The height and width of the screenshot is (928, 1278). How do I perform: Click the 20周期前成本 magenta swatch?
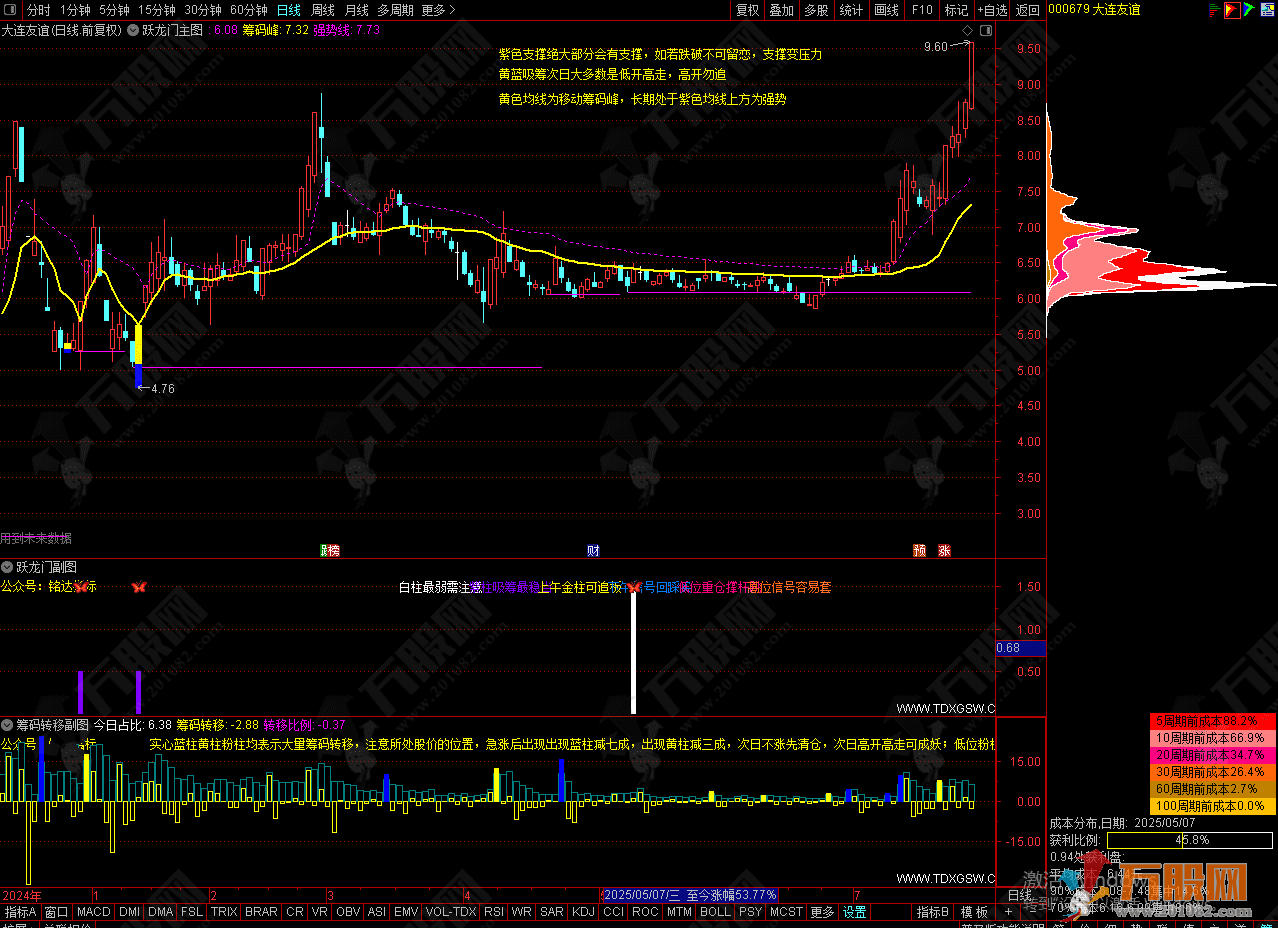pyautogui.click(x=1213, y=754)
